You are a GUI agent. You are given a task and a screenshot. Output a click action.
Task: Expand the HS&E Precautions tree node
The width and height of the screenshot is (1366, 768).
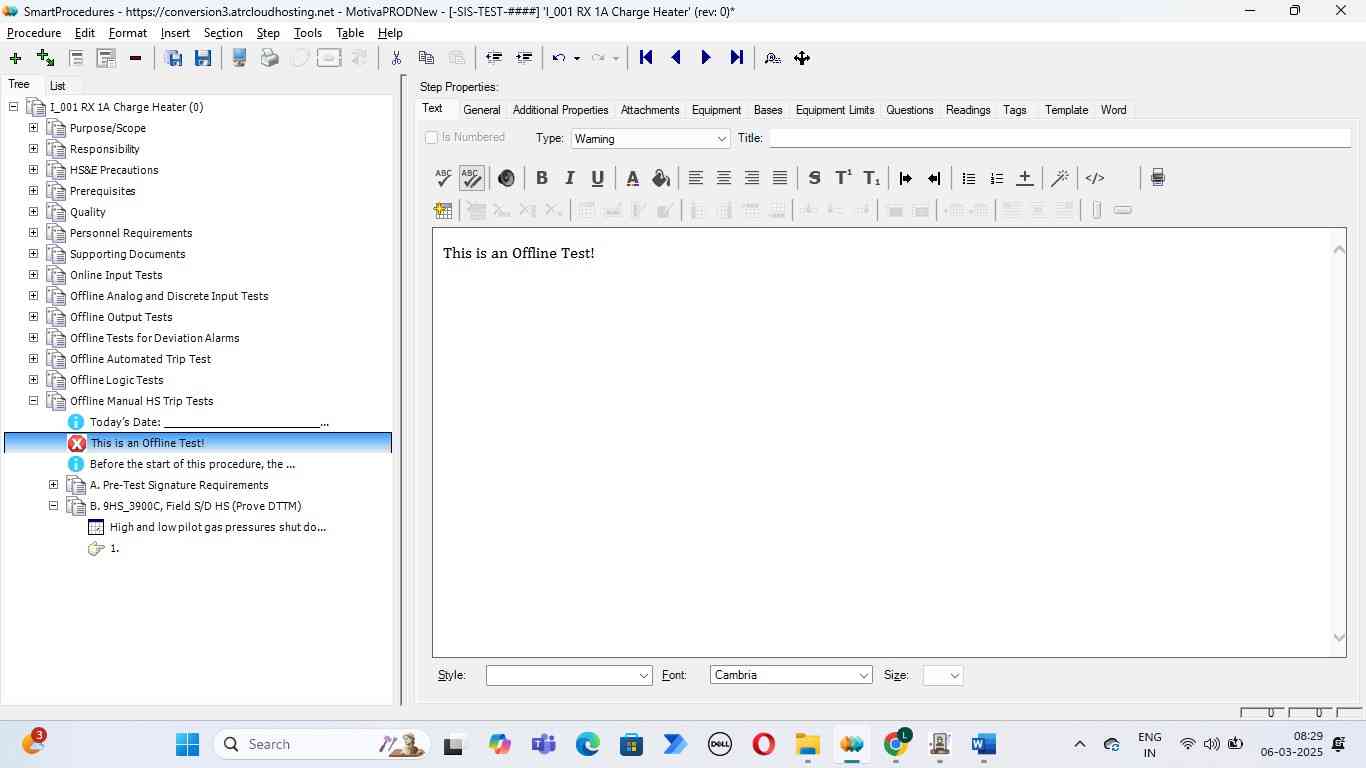point(33,170)
